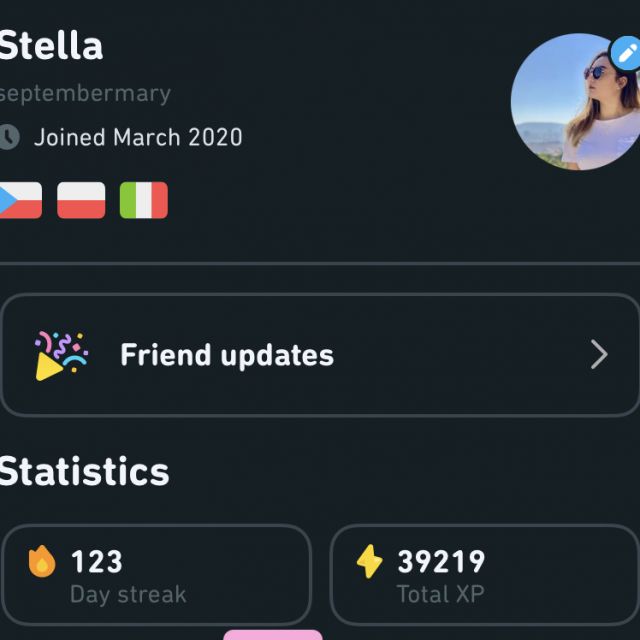Click the Statistics section heading
This screenshot has height=640, width=640.
[84, 472]
